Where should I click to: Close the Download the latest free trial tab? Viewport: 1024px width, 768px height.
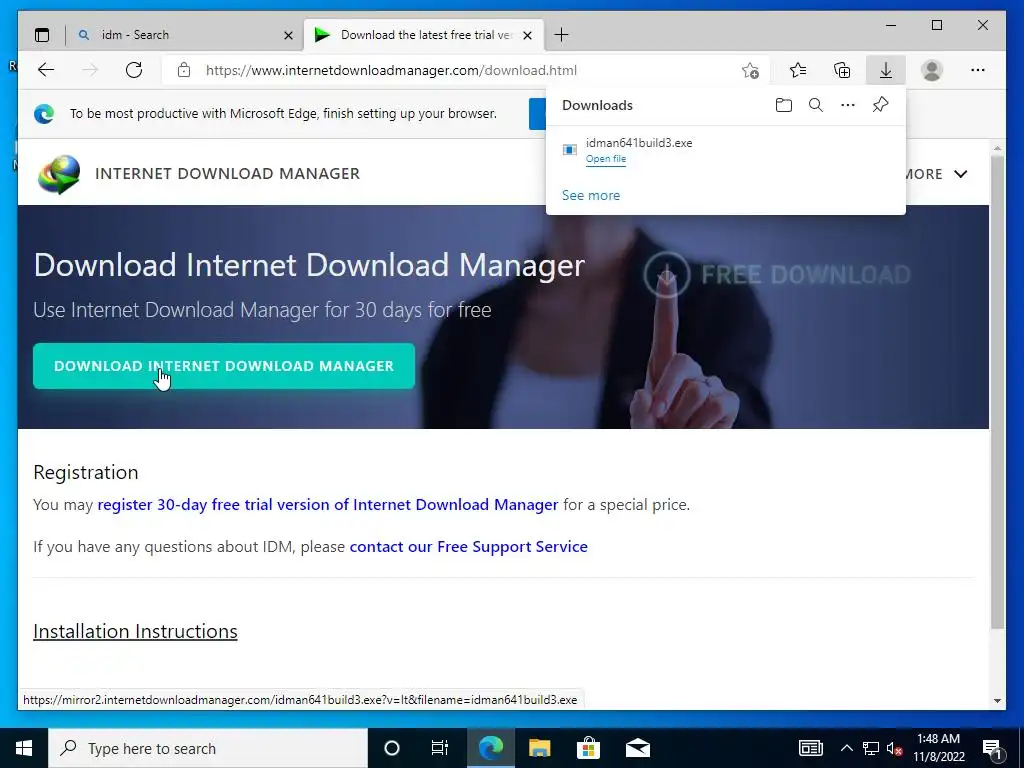528,35
